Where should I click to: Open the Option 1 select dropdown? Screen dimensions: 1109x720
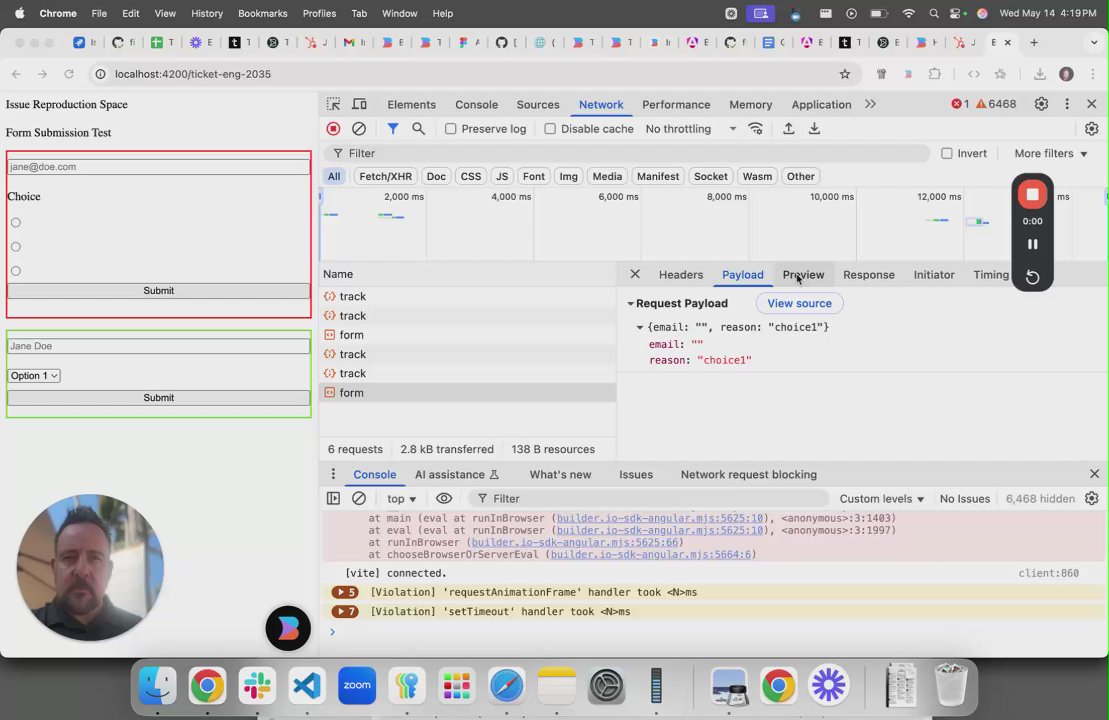[x=34, y=376]
